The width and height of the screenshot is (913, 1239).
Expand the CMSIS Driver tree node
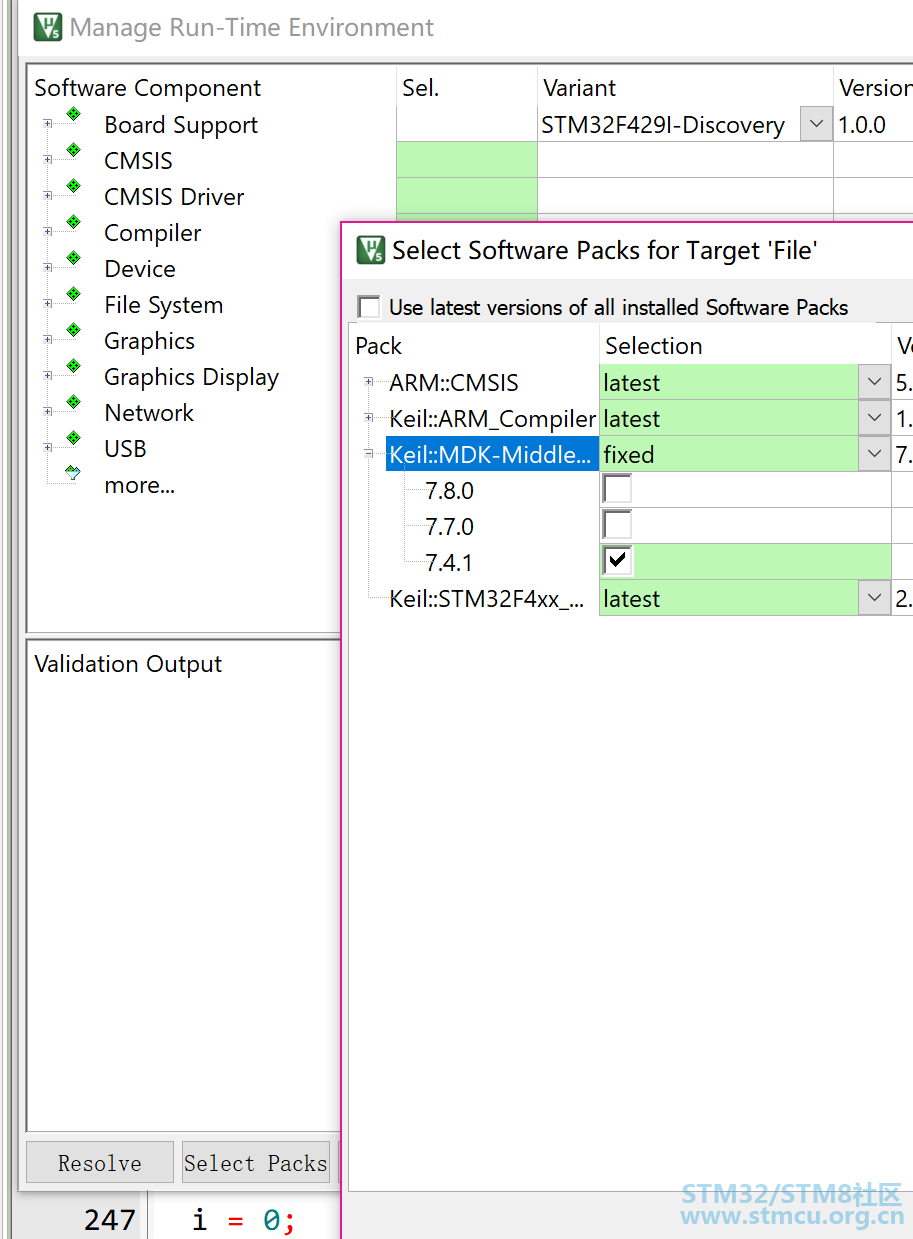point(47,197)
